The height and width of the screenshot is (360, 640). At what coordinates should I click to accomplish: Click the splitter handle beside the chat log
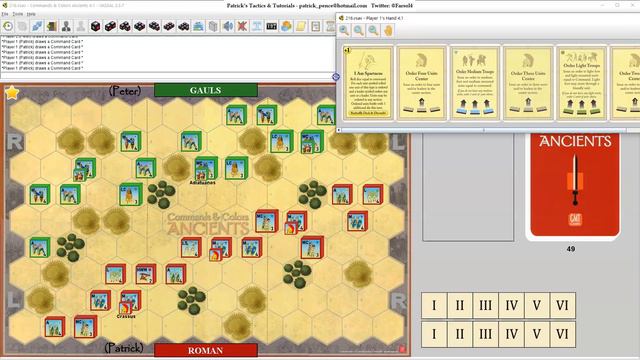(336, 77)
